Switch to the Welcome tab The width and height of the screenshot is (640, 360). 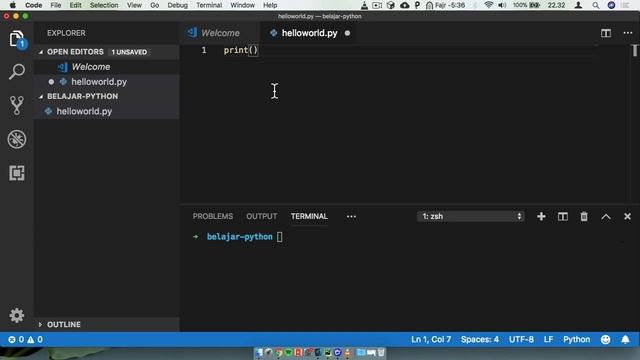pos(220,33)
